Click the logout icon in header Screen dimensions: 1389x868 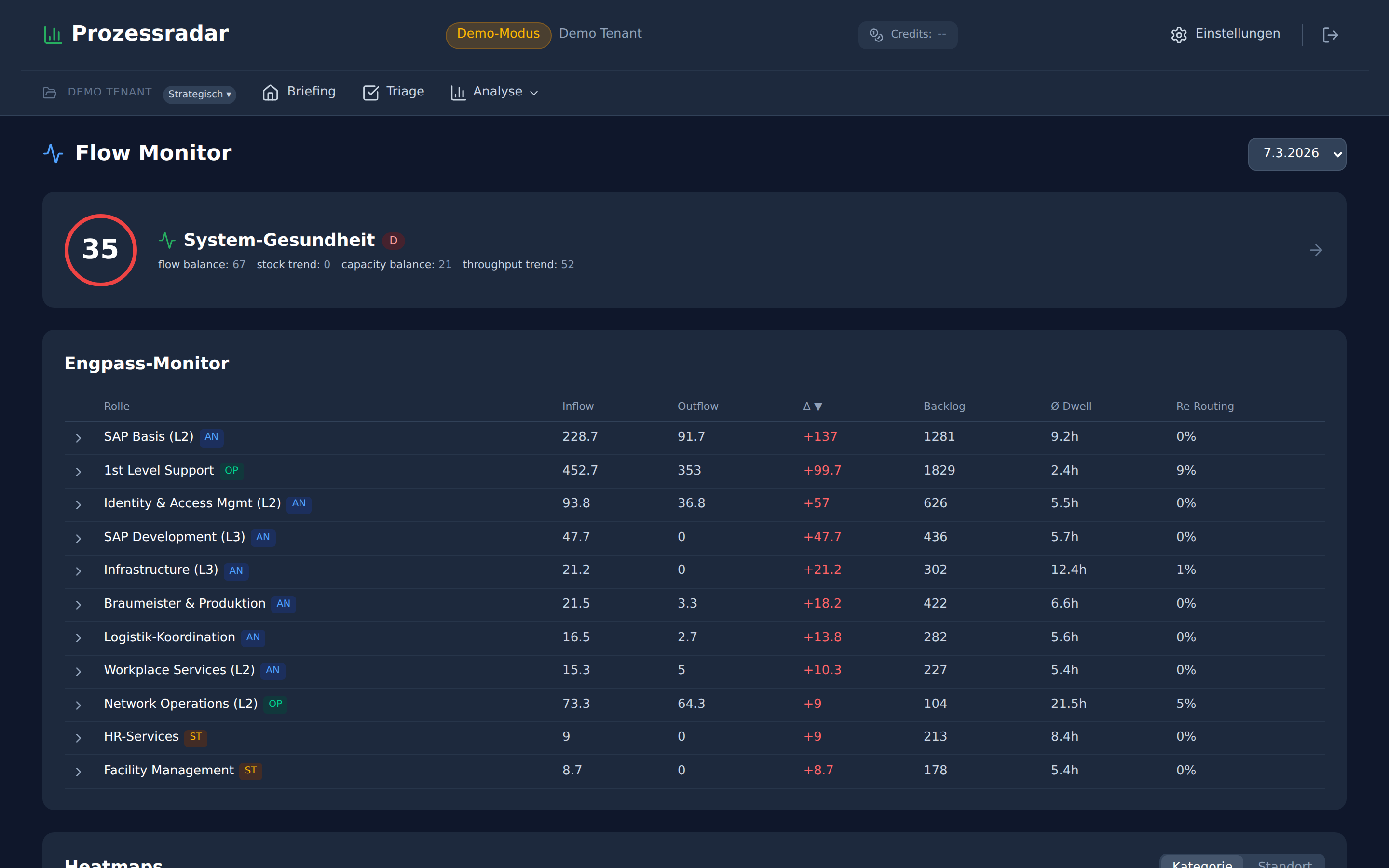click(x=1330, y=35)
